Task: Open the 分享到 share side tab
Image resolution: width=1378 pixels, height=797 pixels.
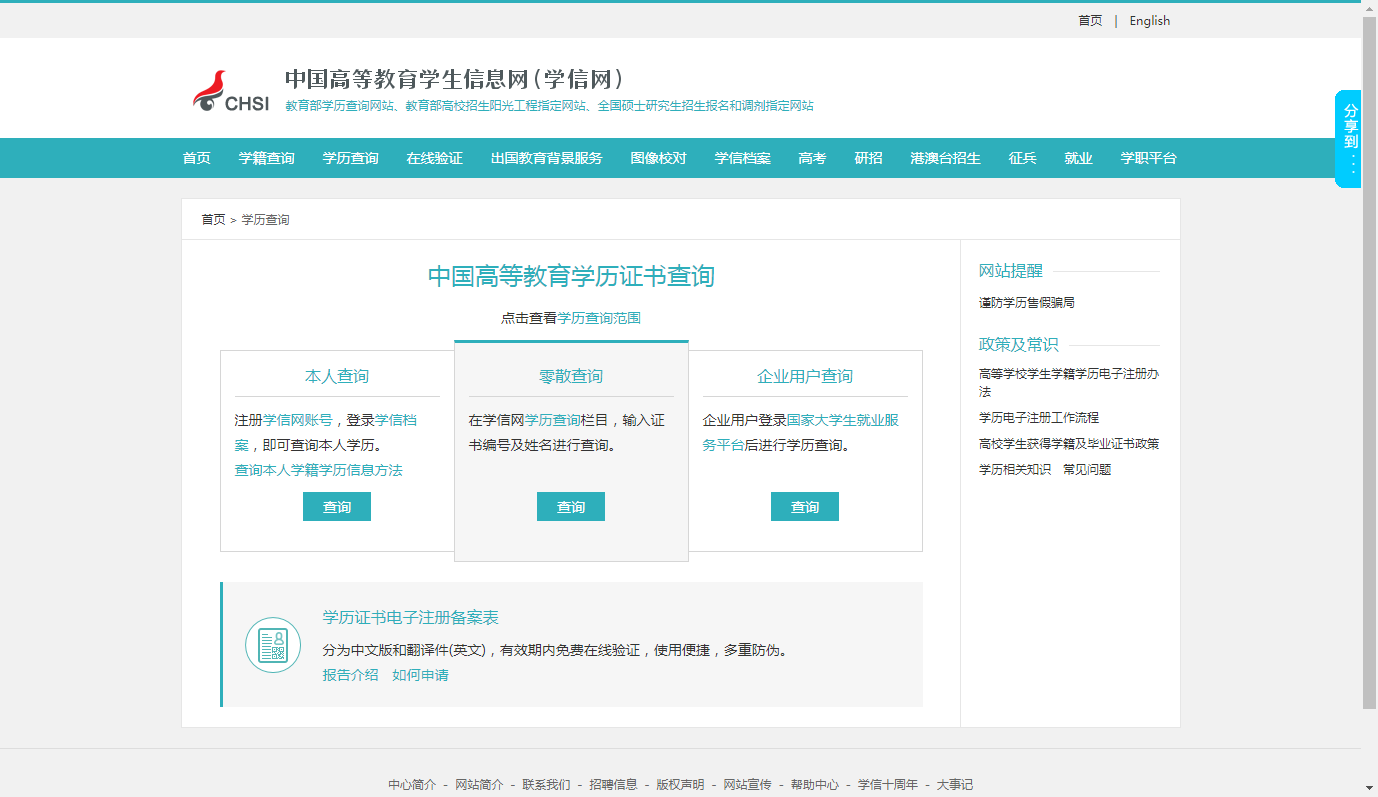Action: (x=1349, y=138)
